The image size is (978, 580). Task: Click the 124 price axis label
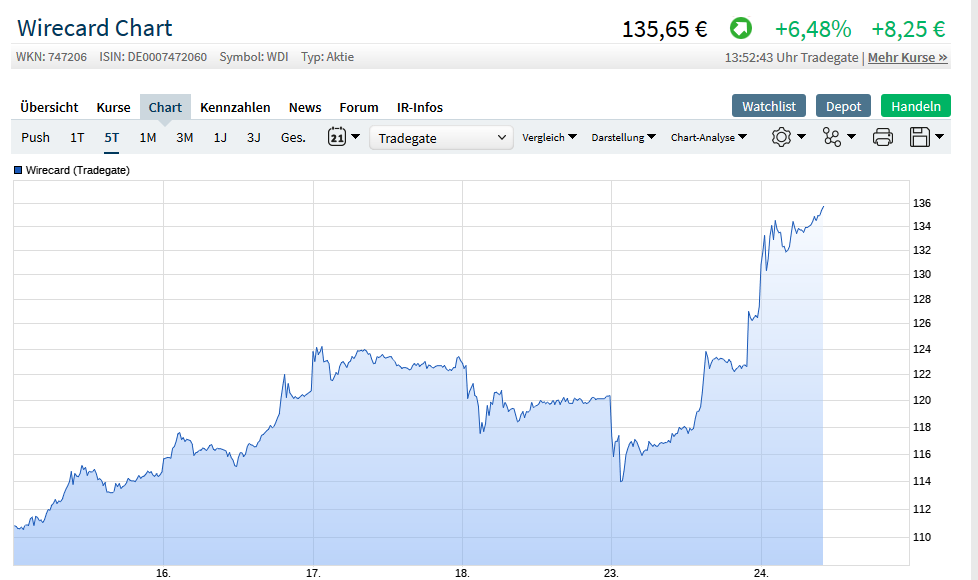[x=922, y=349]
